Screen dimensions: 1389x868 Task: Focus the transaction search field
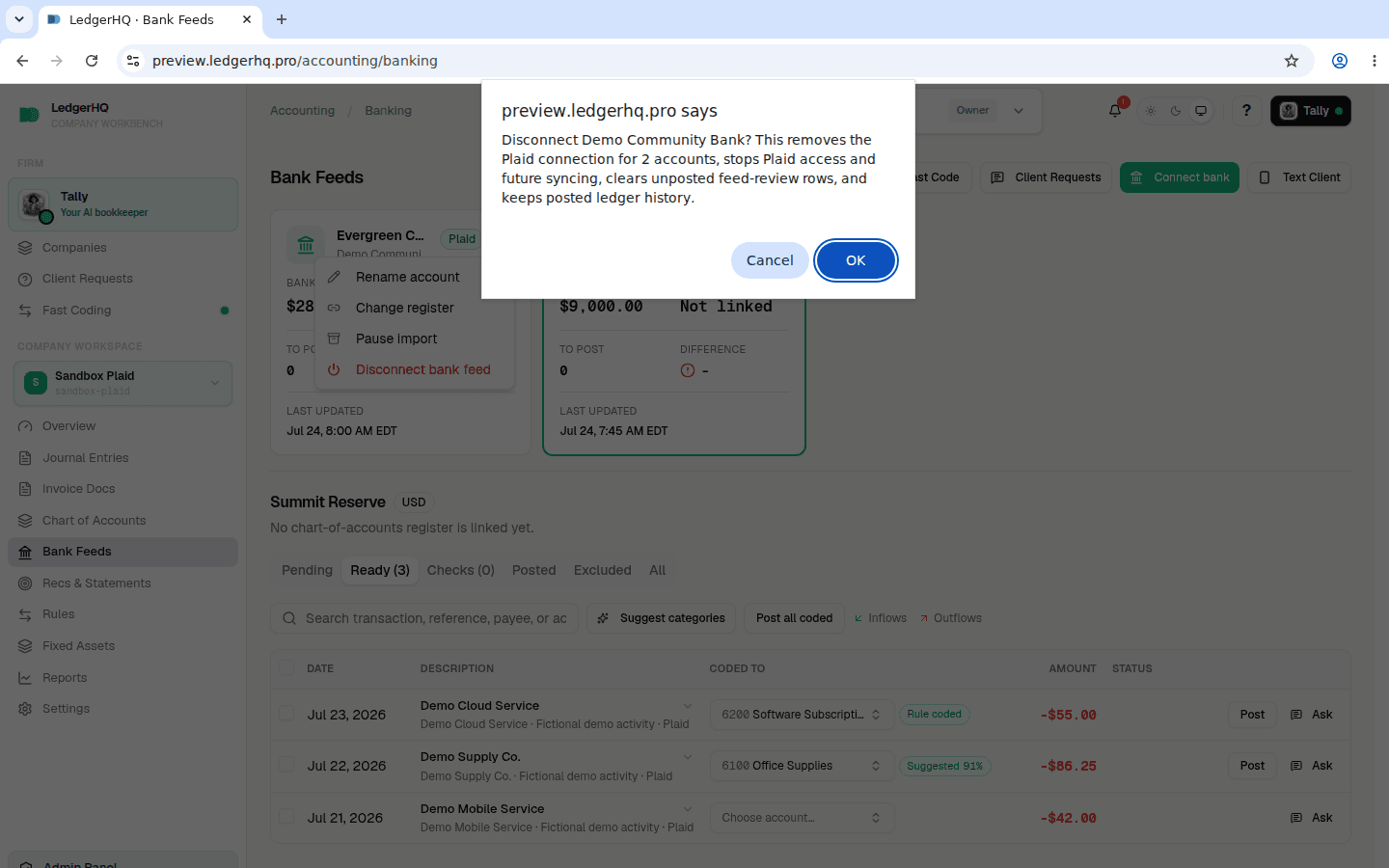[424, 618]
